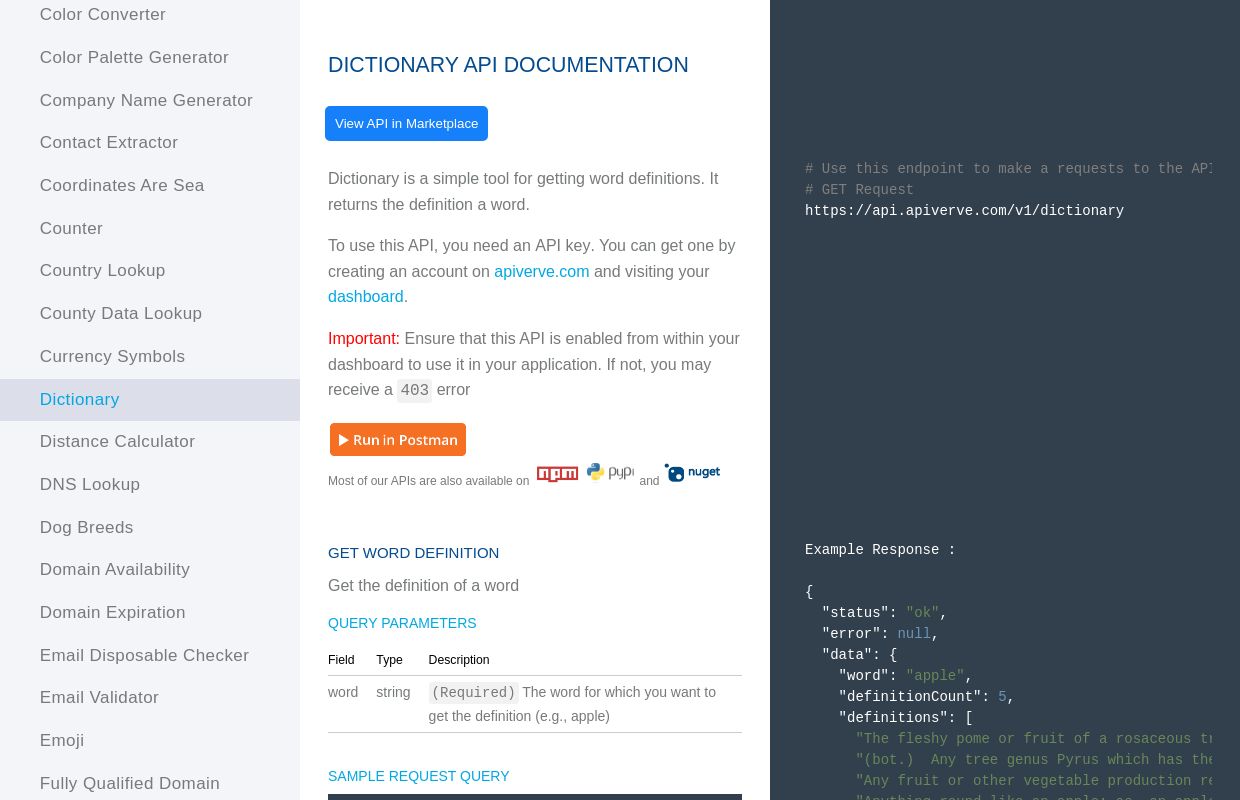Click 'The fleshy pome or fruit' definition line

[1033, 739]
